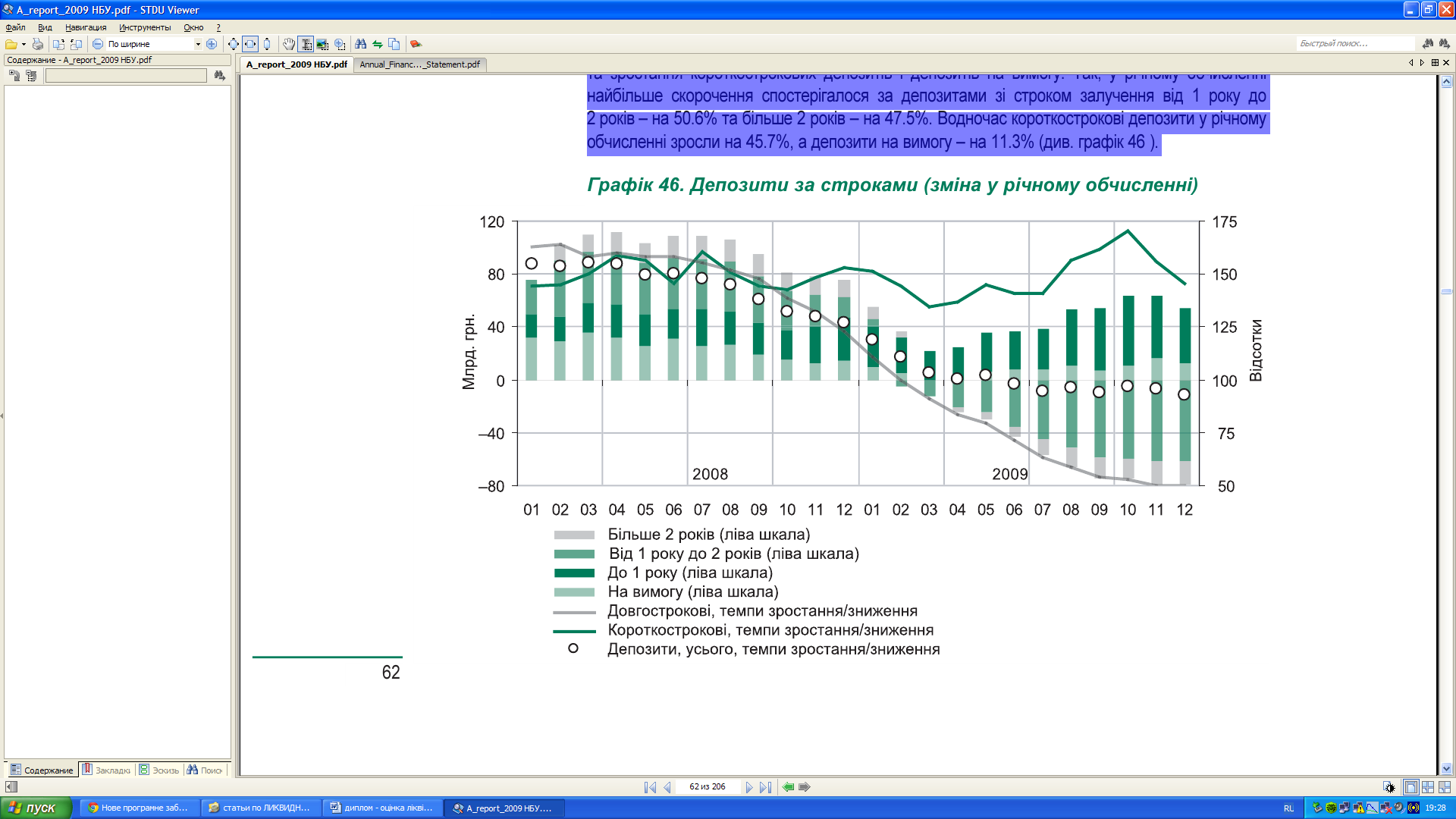Screen dimensions: 1456x819
Task: Go to previous page button
Action: click(x=667, y=787)
